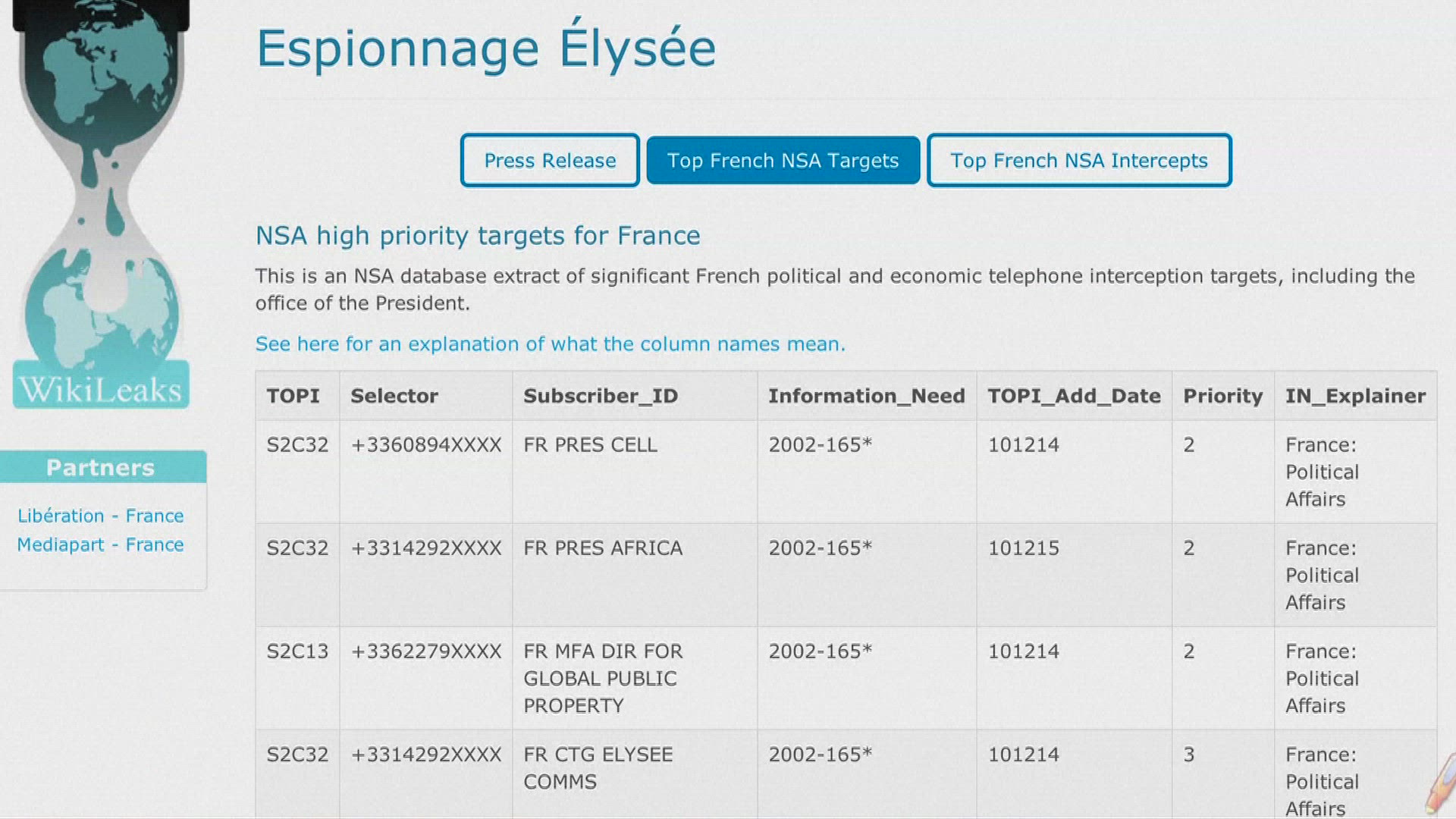The height and width of the screenshot is (819, 1456).
Task: Click the Information_Need column header
Action: point(866,396)
